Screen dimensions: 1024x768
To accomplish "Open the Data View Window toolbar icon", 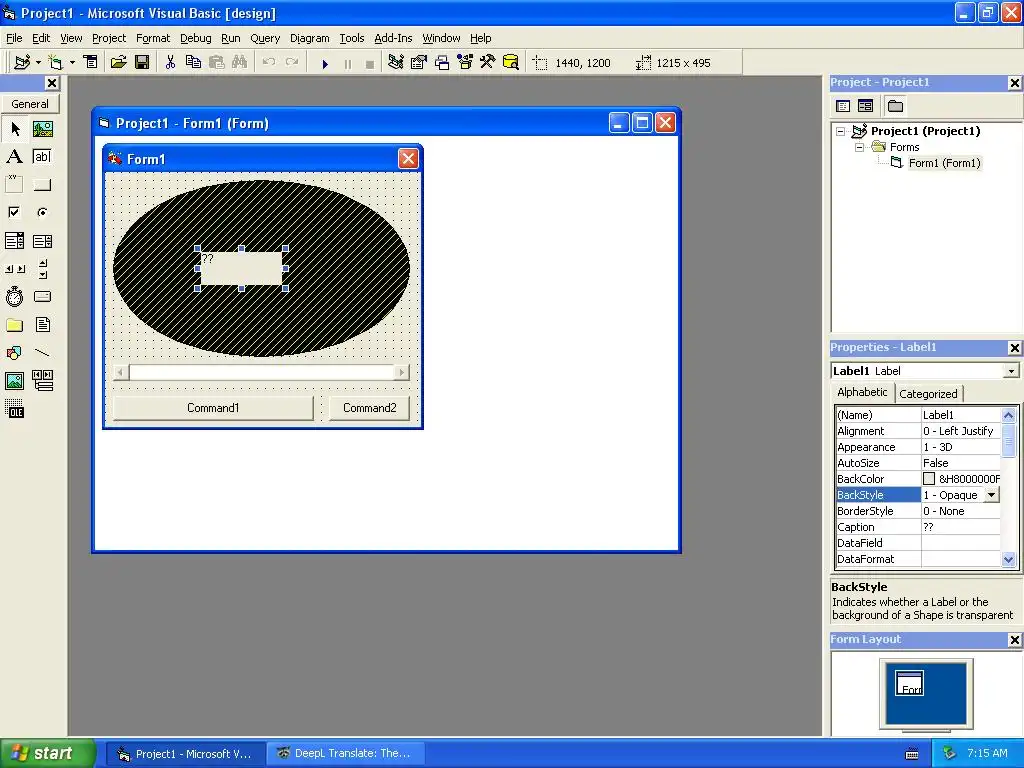I will point(511,62).
